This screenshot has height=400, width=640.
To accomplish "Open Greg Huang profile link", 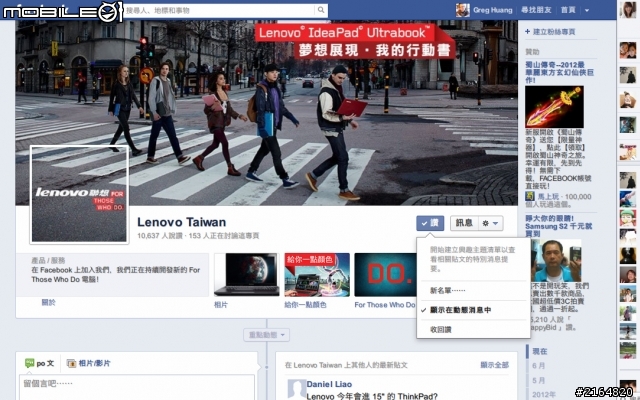I will [493, 10].
